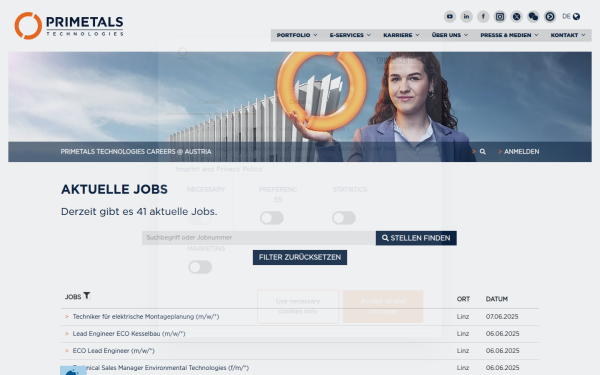Click the Primetals Technologies logo
Viewport: 600px width, 375px height.
69,26
